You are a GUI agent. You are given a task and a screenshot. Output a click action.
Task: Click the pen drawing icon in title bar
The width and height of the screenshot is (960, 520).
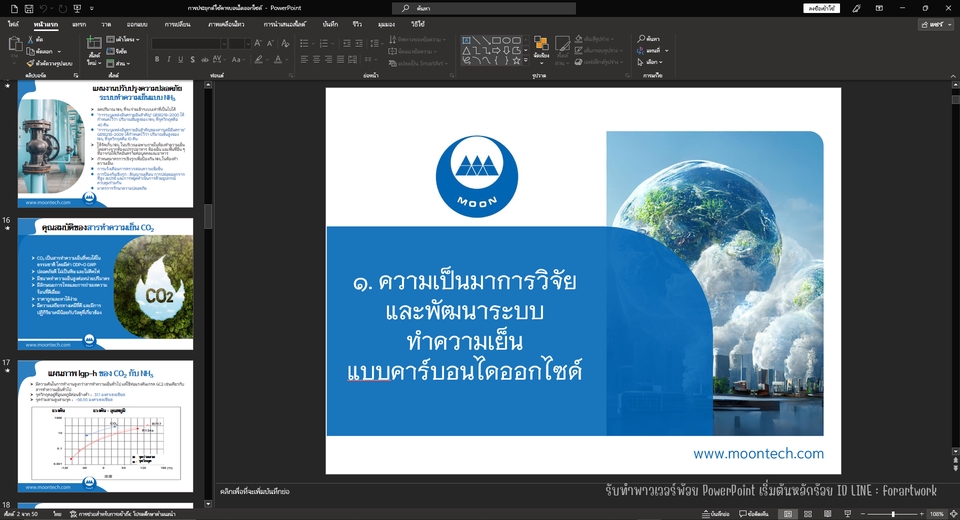click(857, 8)
